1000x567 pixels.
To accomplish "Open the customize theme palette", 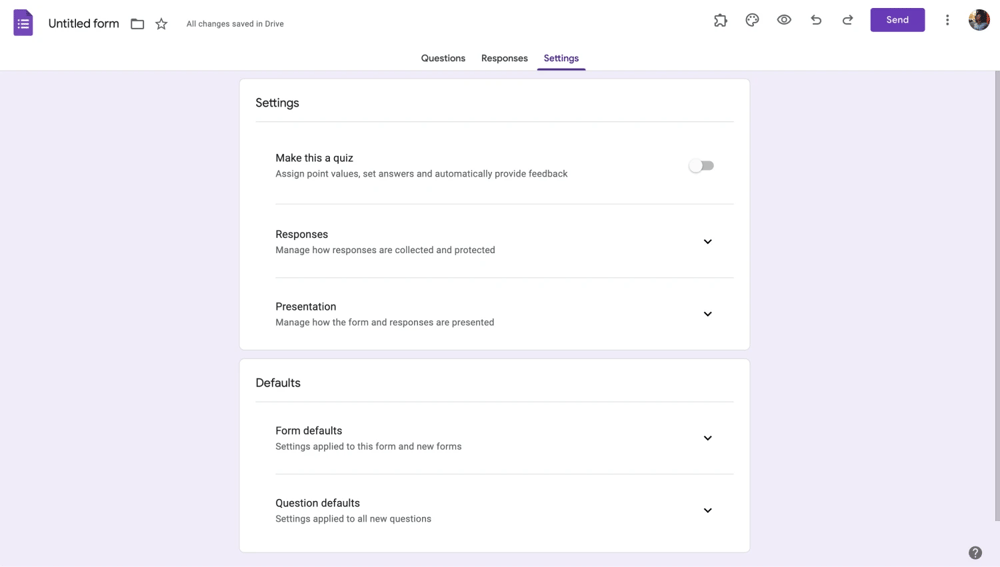I will click(752, 20).
